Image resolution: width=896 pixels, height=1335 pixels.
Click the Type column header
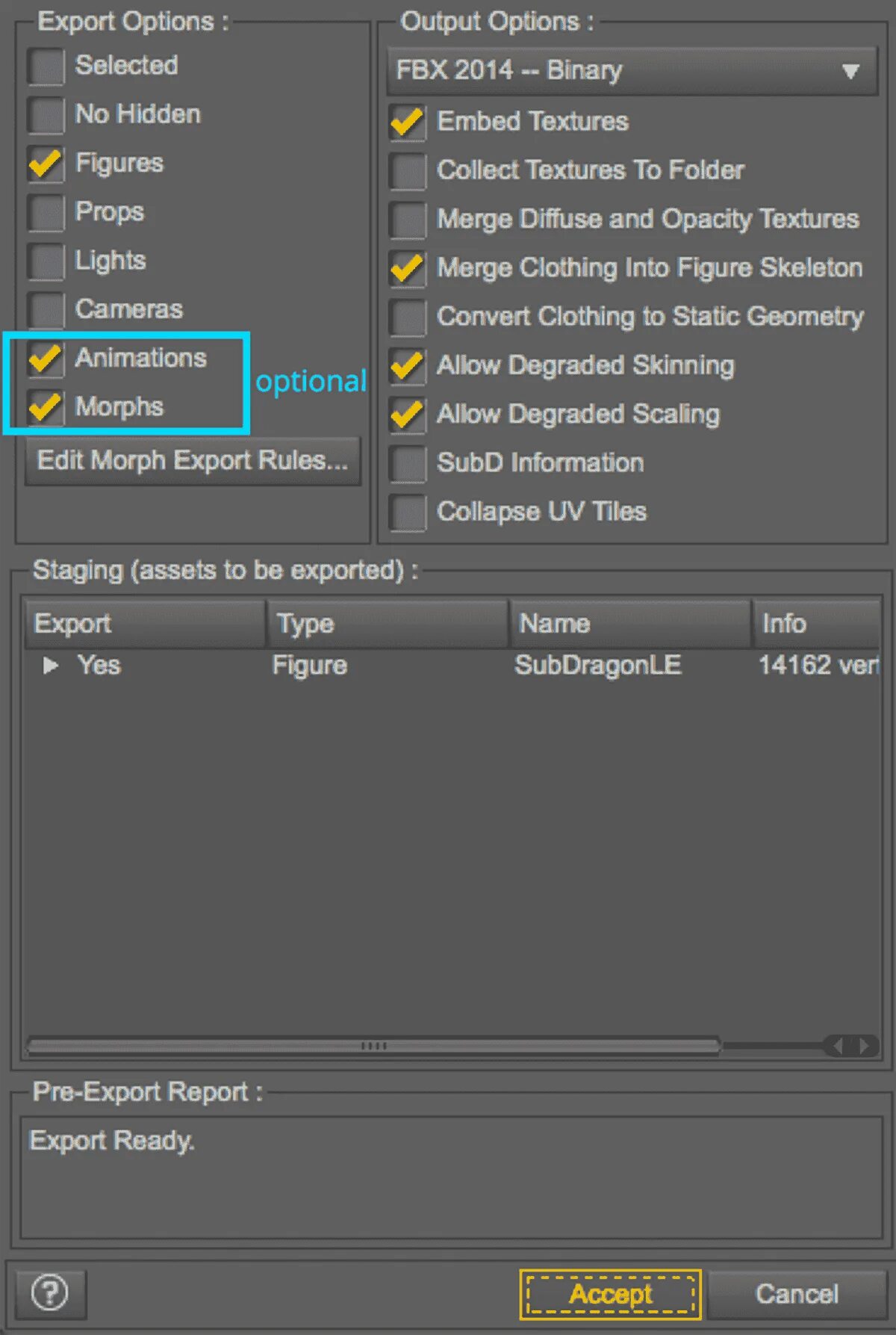tap(388, 623)
